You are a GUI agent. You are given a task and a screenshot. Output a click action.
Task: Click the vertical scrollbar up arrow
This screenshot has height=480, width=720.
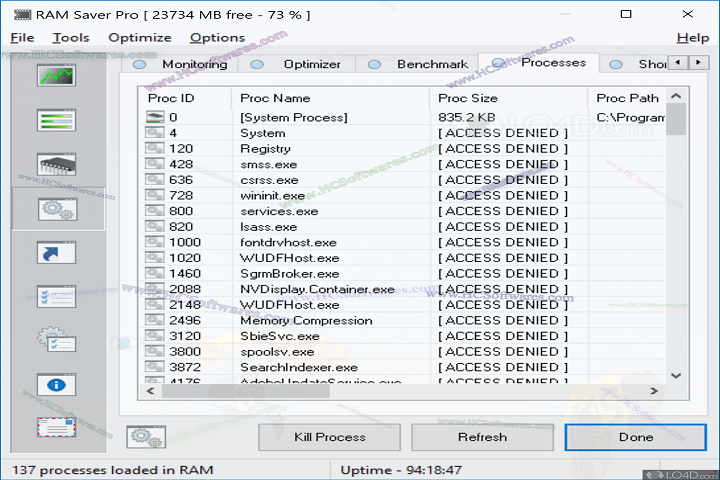[675, 96]
